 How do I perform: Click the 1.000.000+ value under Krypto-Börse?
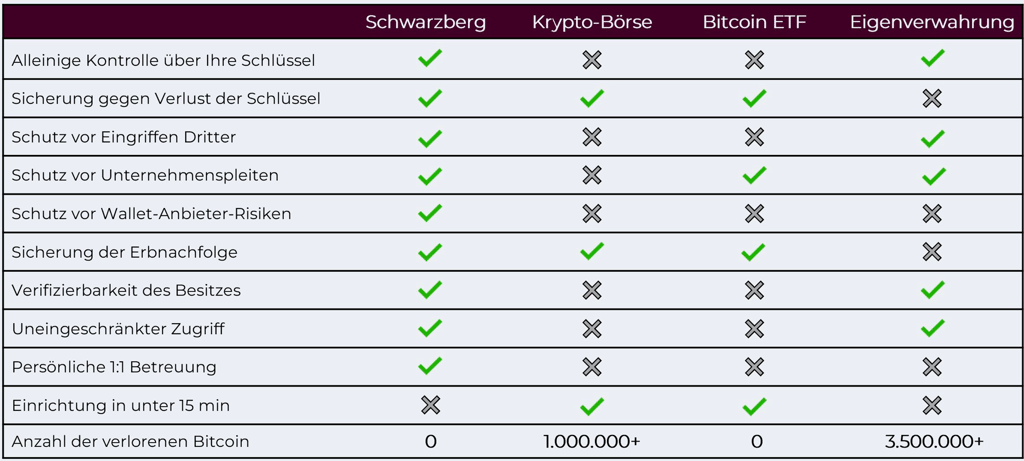[x=592, y=442]
